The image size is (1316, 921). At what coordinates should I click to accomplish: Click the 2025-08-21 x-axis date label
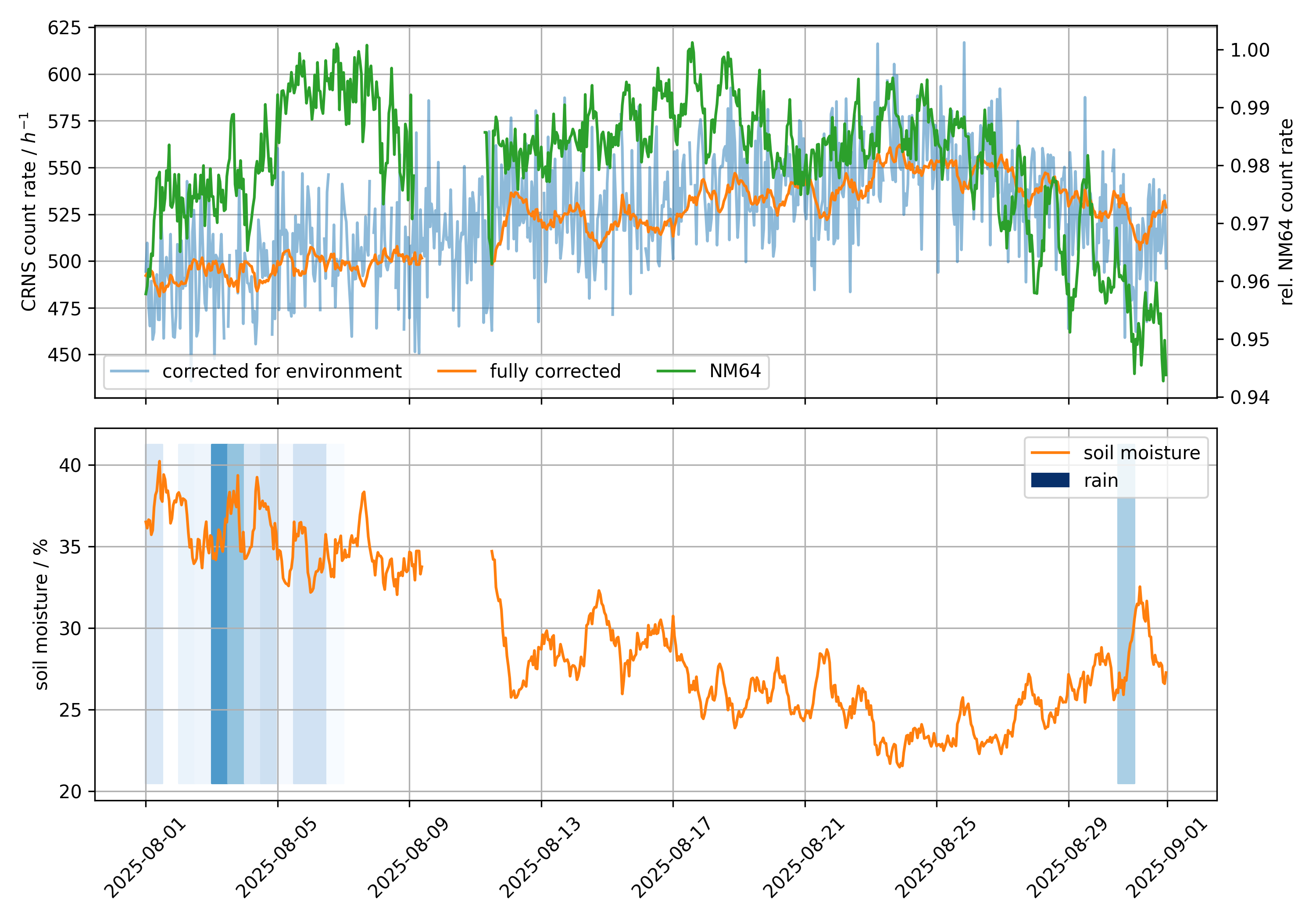804,858
